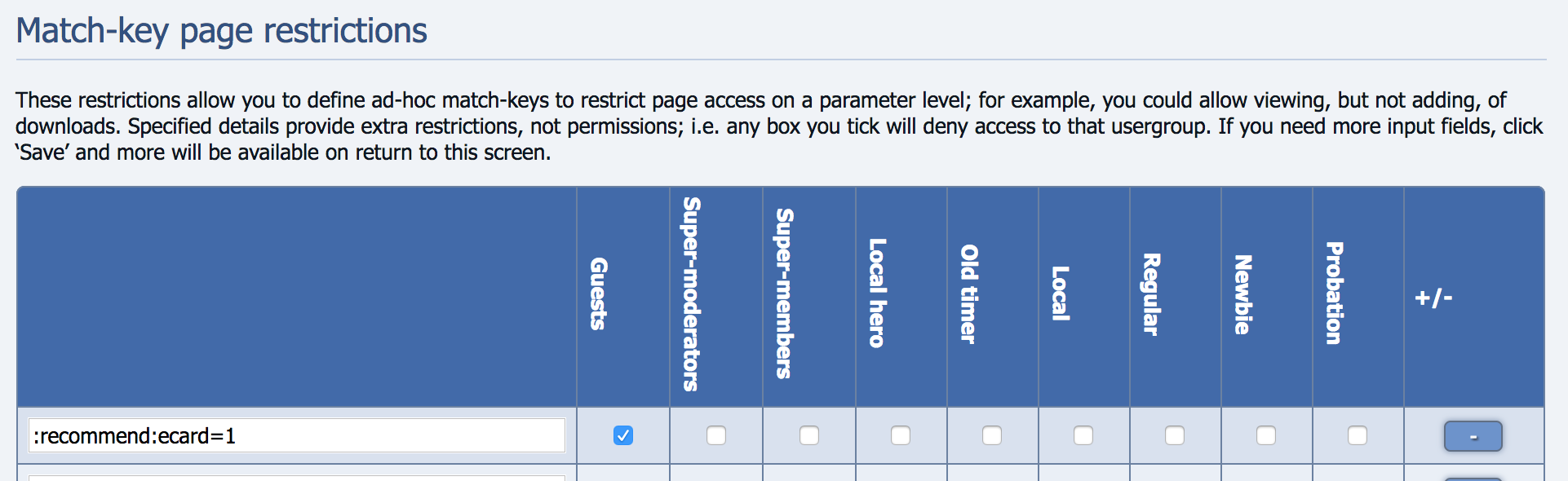The height and width of the screenshot is (481, 1568).
Task: Uncheck the Guests checkbox for :recommend:ecard=1
Action: [623, 435]
